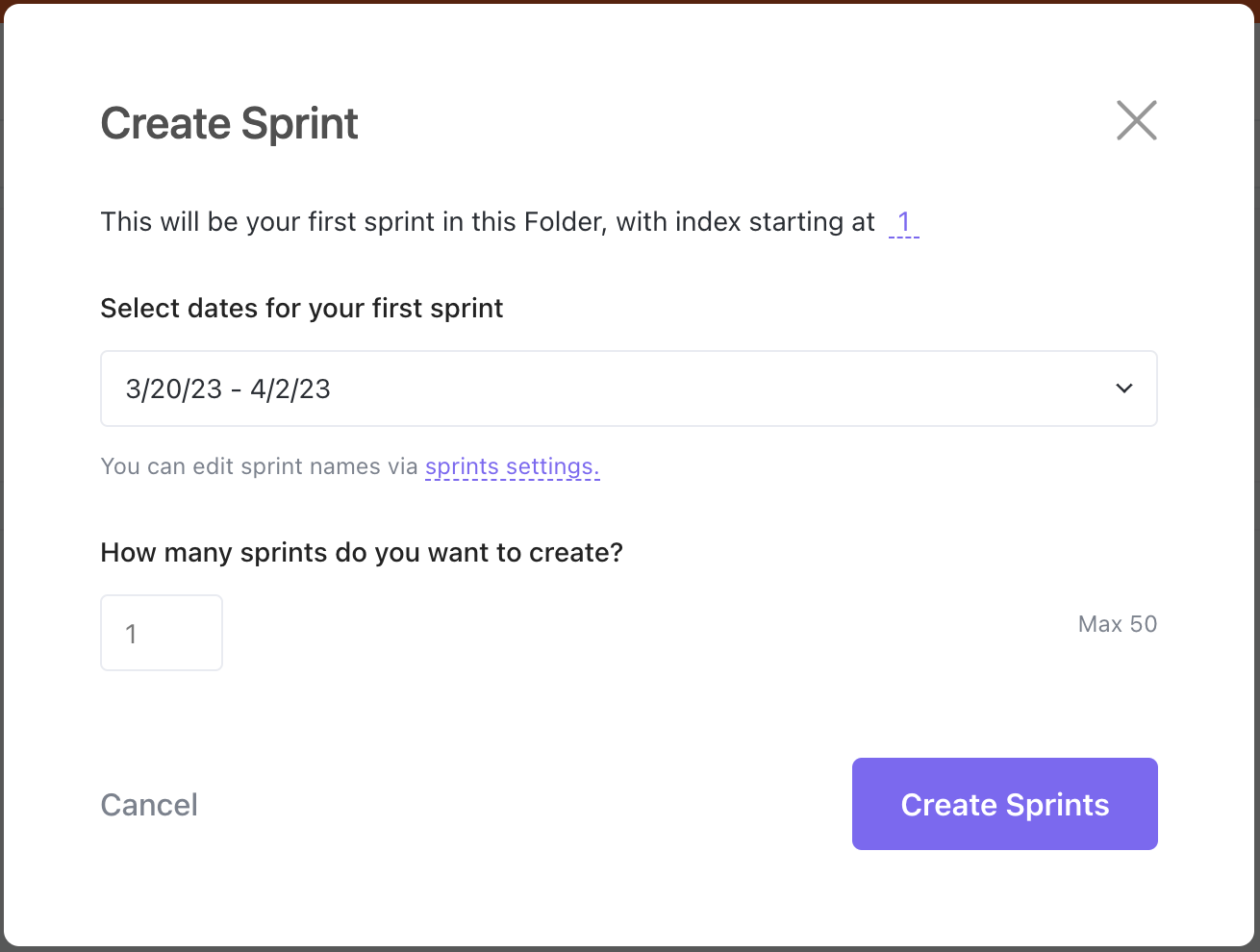Confirm creation with Create Sprints
Viewport: 1260px width, 952px height.
pos(1004,804)
